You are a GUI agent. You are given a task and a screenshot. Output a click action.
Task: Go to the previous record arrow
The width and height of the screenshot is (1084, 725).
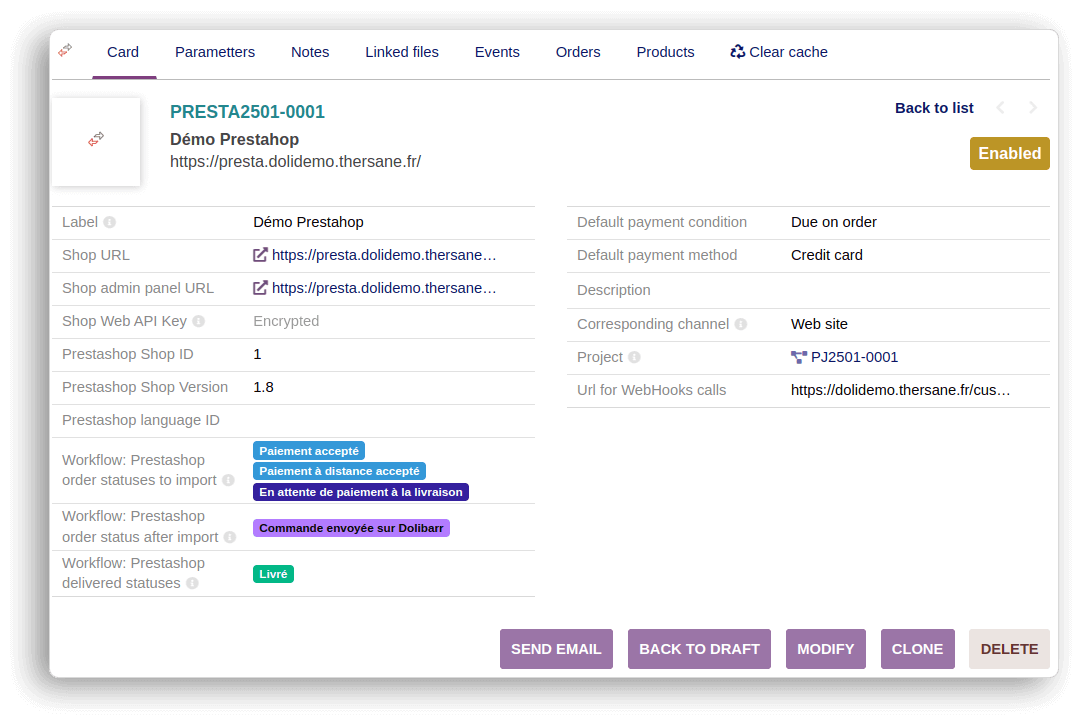(x=999, y=108)
